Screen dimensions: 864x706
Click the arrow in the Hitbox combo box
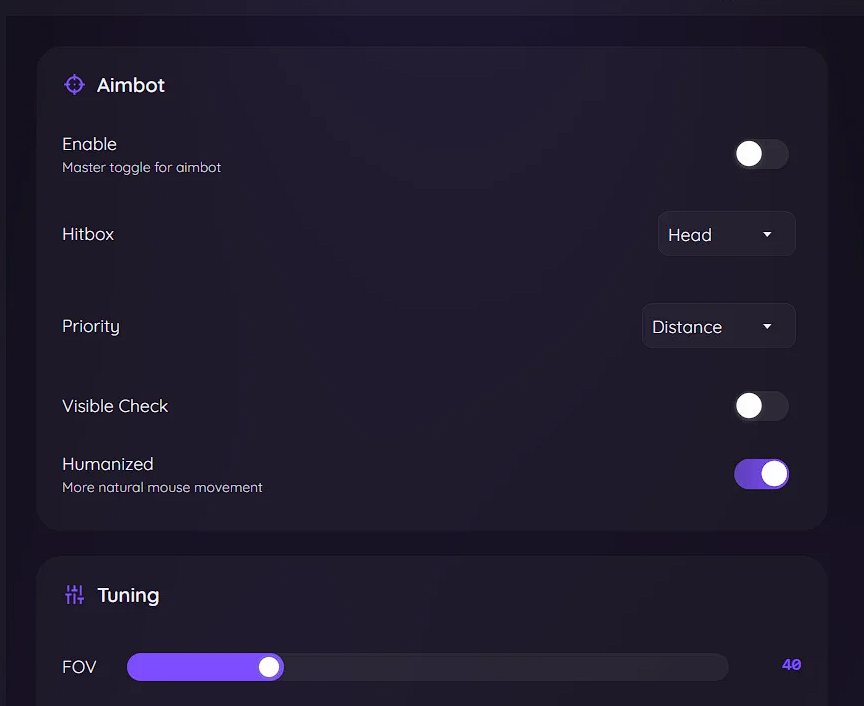(767, 234)
